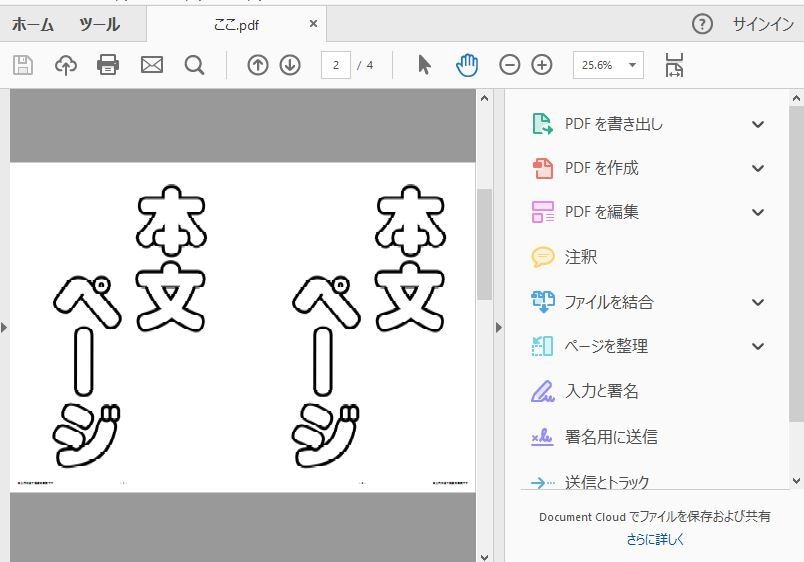Click the 送信とトラック arrow icon
This screenshot has width=804, height=562.
[x=542, y=483]
